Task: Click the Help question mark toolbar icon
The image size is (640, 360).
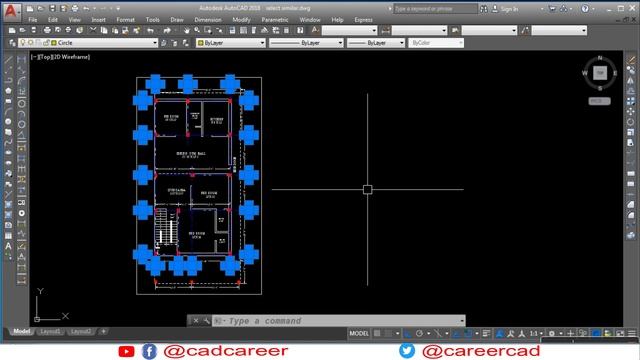Action: (x=300, y=30)
